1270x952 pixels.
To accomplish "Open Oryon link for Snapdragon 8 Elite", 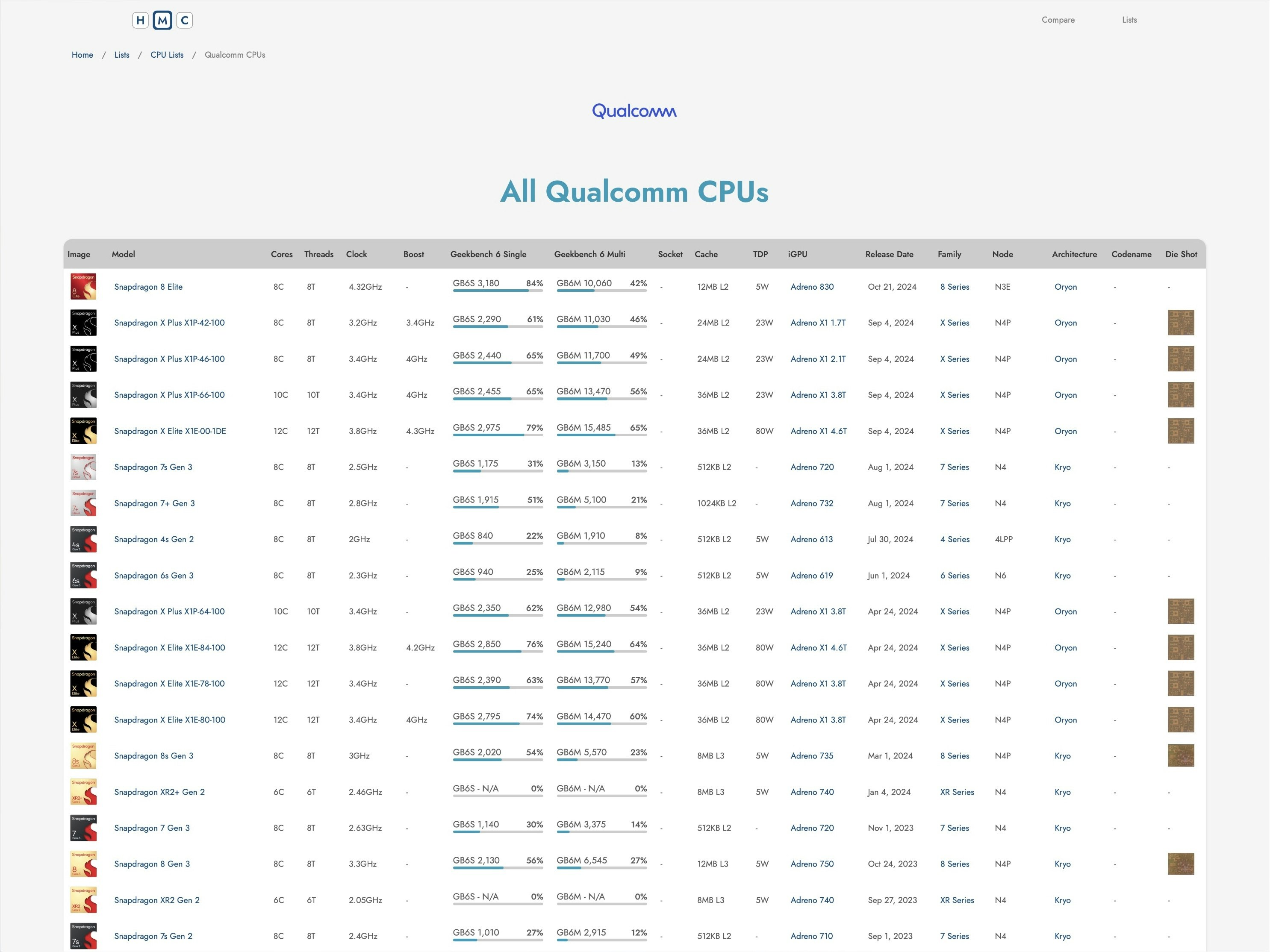I will pos(1066,287).
